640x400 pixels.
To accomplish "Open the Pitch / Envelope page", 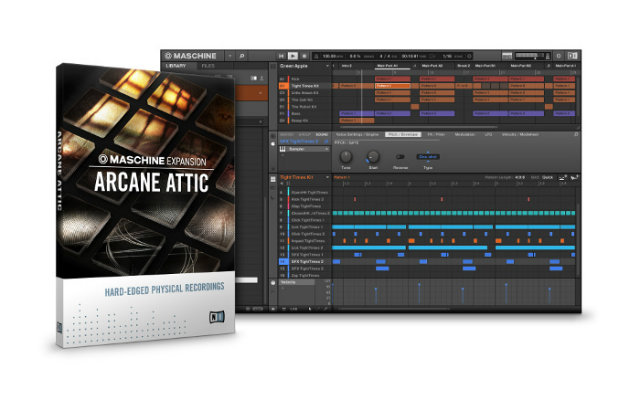I will [403, 134].
